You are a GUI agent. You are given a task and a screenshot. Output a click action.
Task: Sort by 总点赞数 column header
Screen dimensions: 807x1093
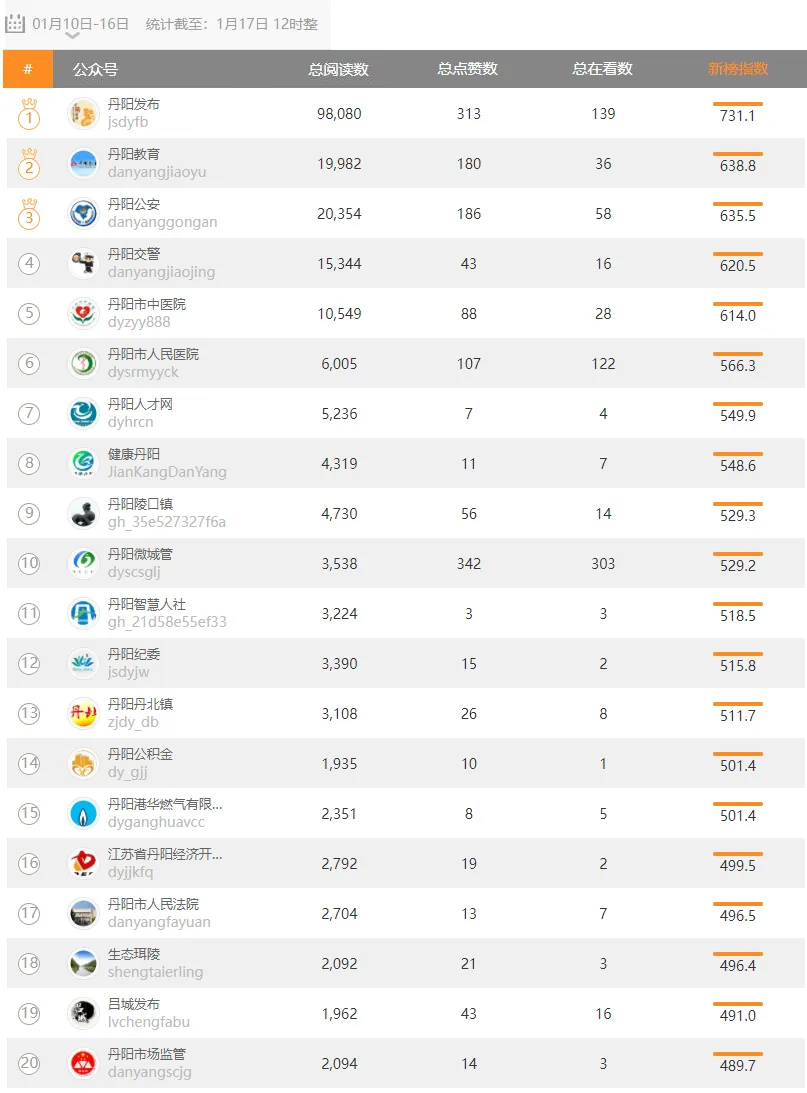pos(468,69)
